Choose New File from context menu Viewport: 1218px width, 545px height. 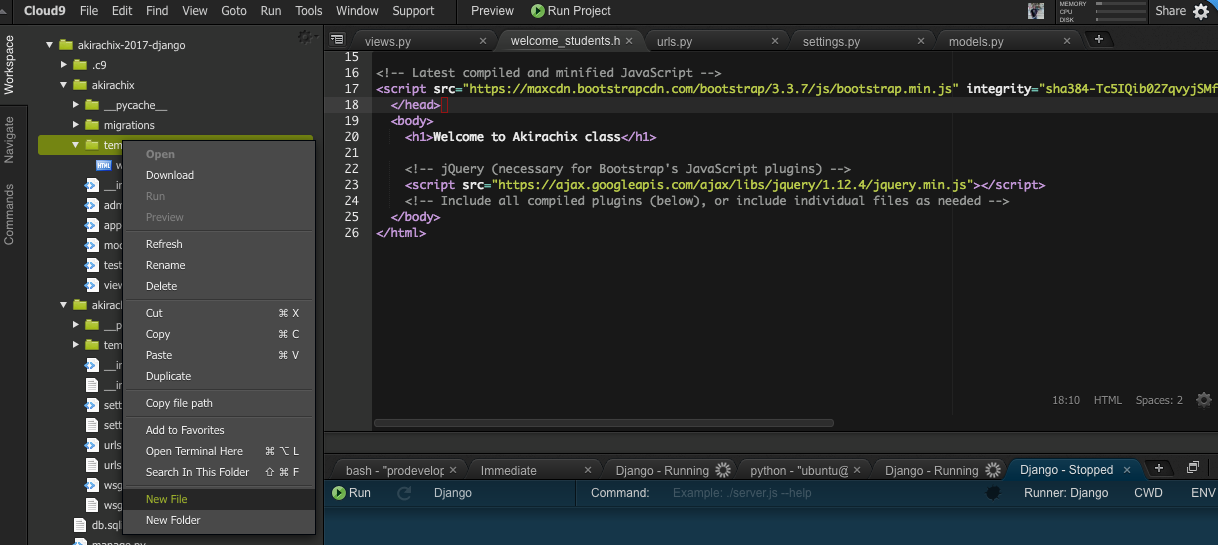pyautogui.click(x=166, y=499)
